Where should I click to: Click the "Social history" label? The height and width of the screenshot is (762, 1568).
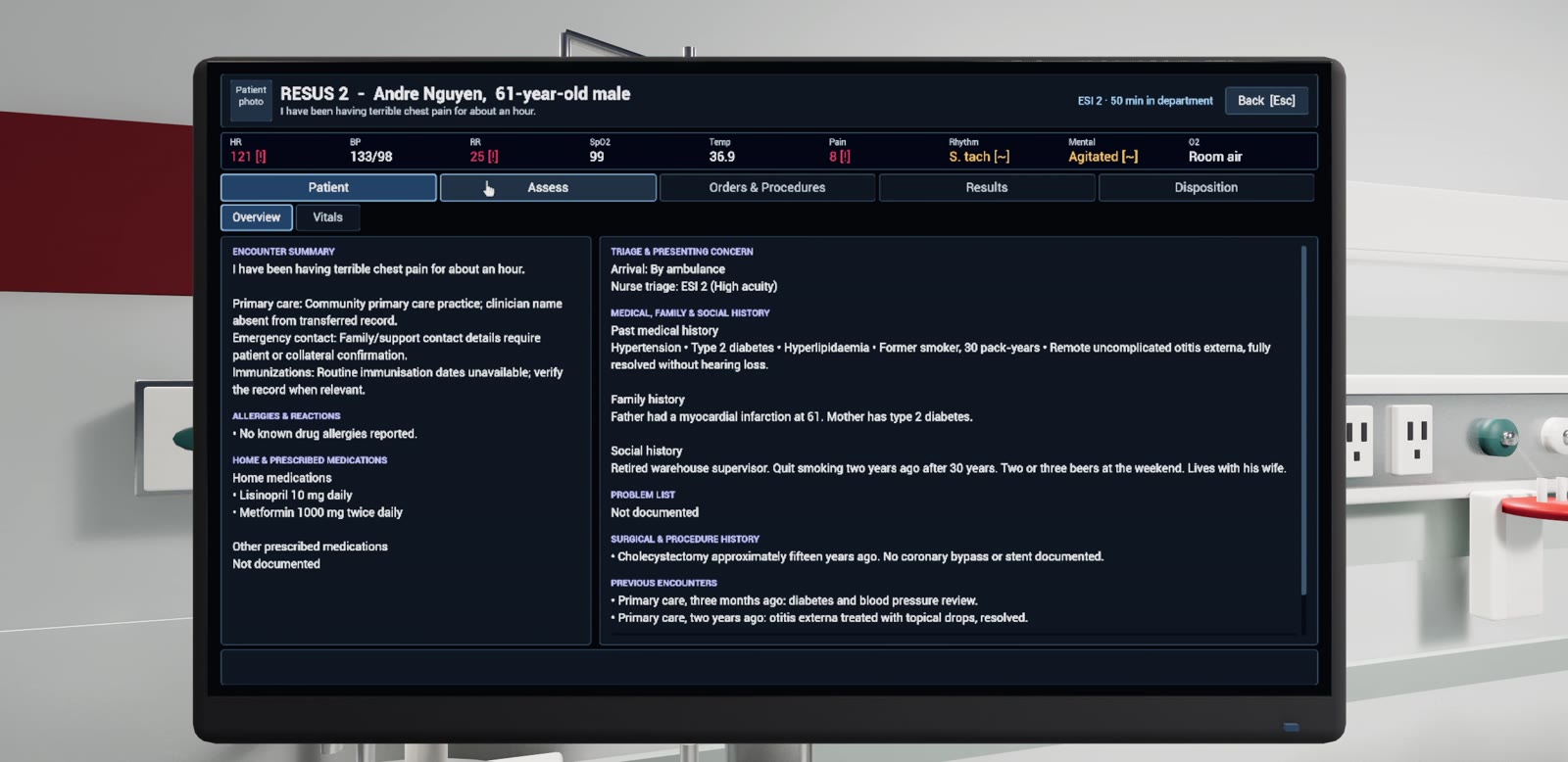pyautogui.click(x=647, y=452)
